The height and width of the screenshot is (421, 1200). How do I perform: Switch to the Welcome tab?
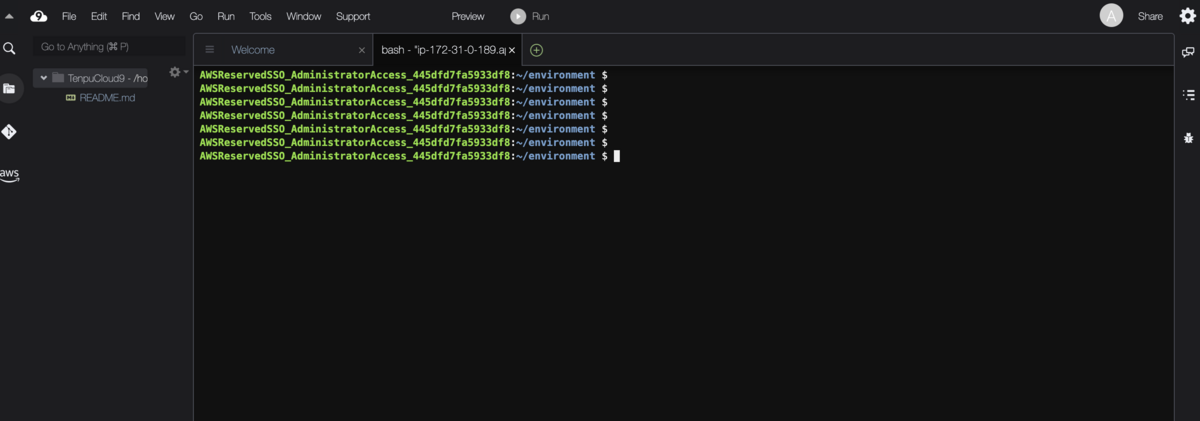click(253, 50)
